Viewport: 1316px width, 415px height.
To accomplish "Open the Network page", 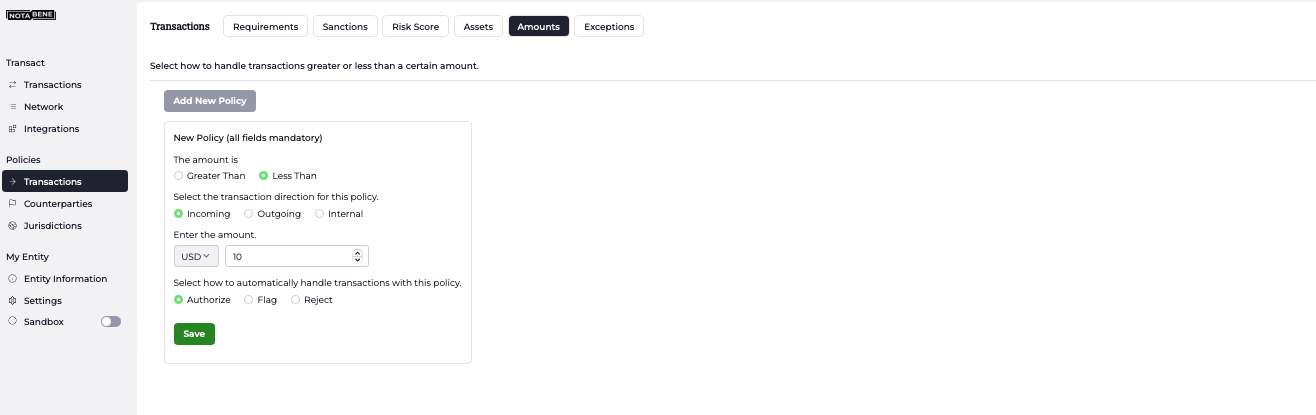I will (43, 107).
